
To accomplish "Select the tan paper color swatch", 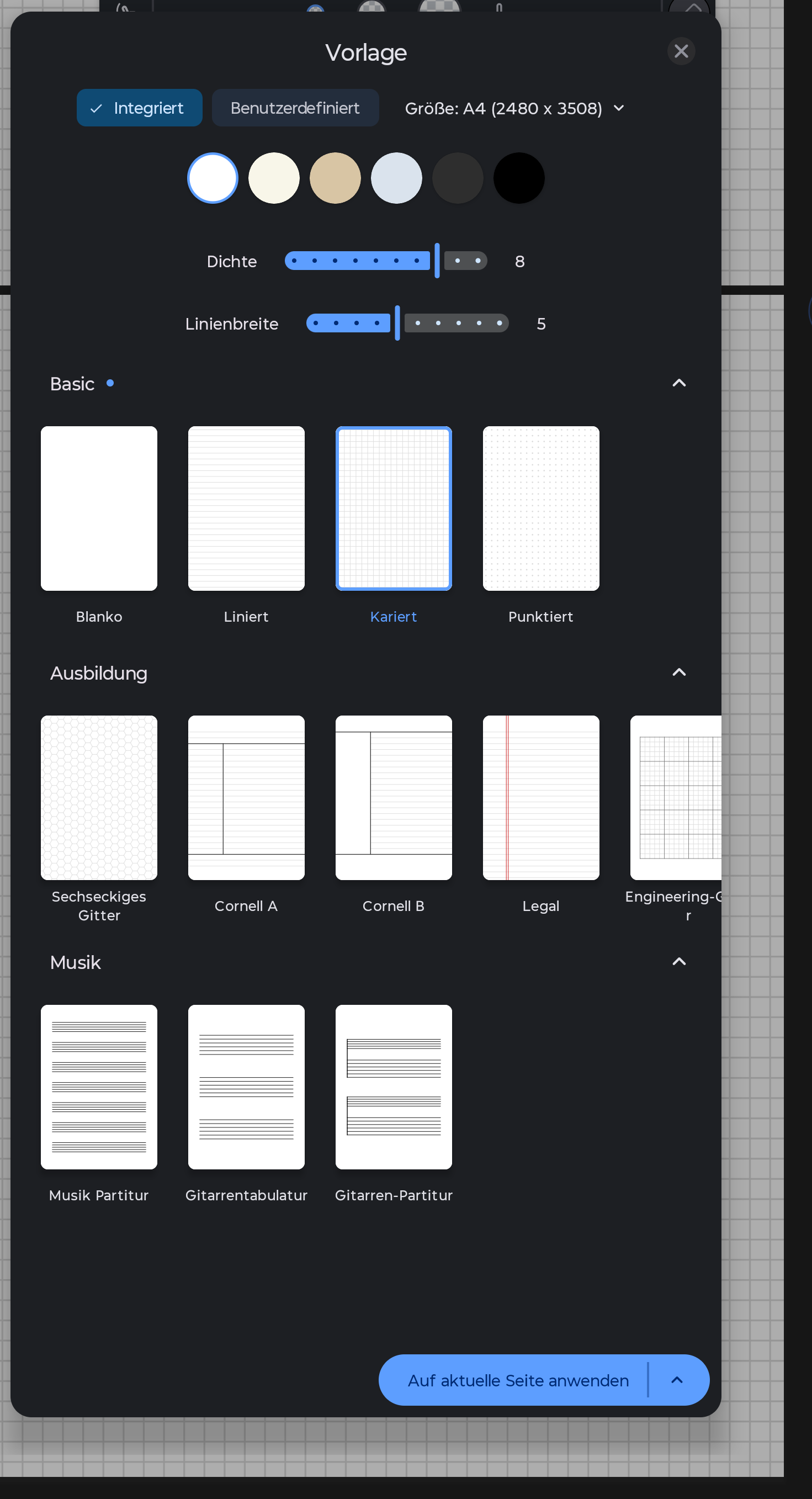I will pos(335,178).
